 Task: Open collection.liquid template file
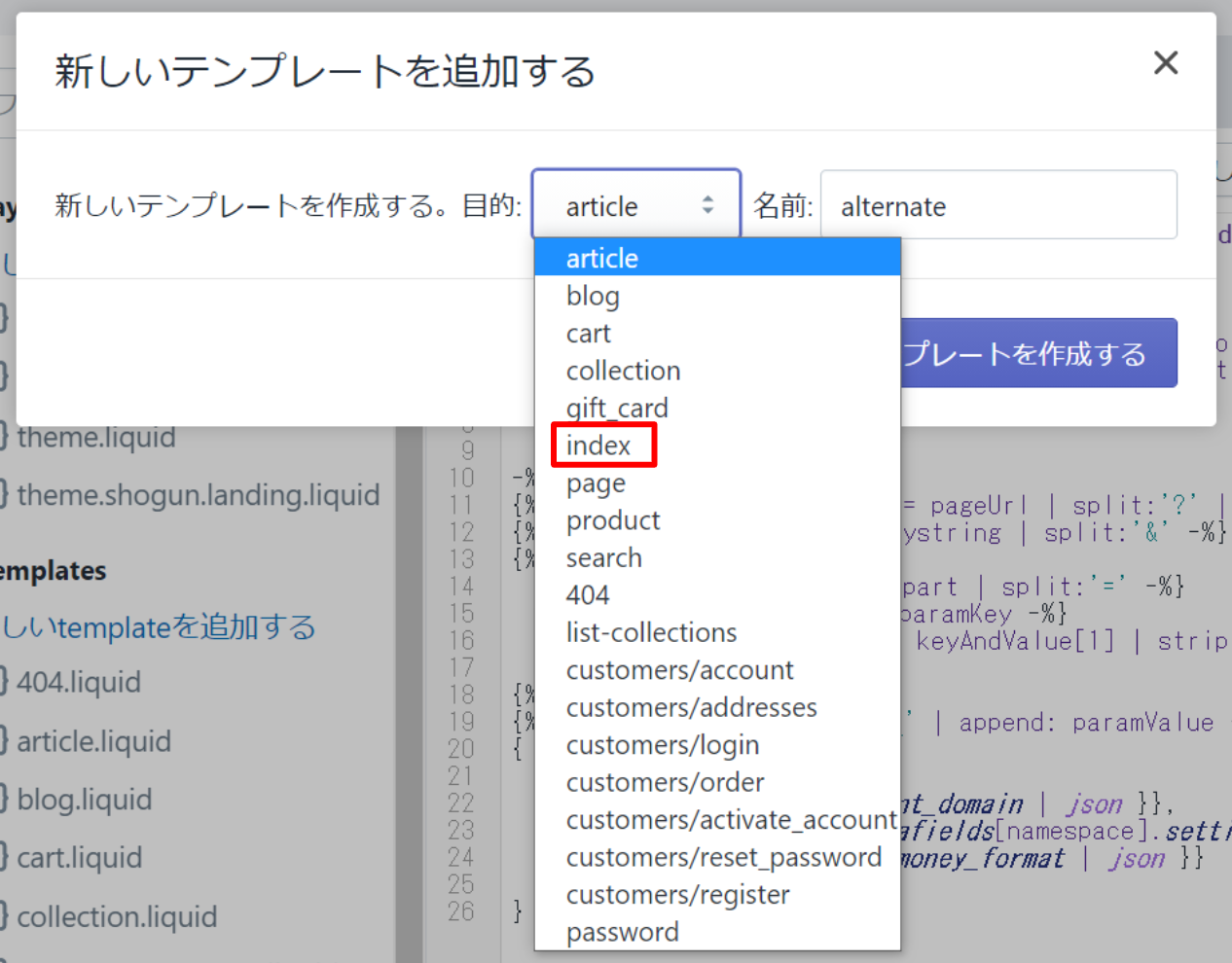click(117, 916)
